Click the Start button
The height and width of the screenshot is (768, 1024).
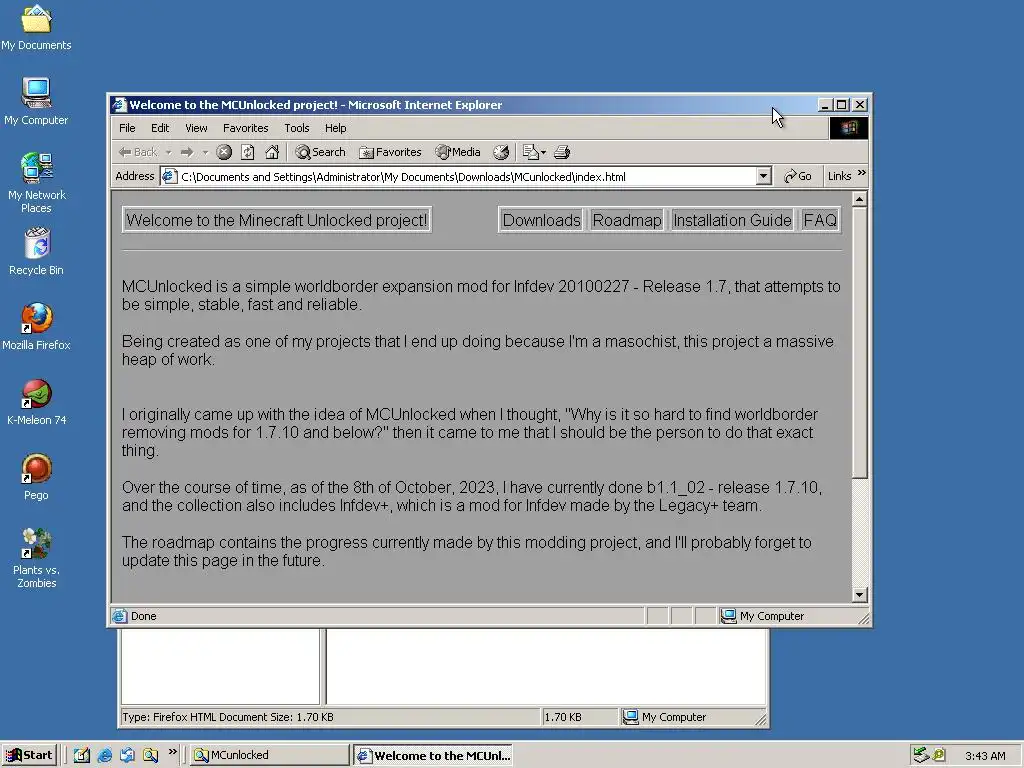(x=29, y=755)
